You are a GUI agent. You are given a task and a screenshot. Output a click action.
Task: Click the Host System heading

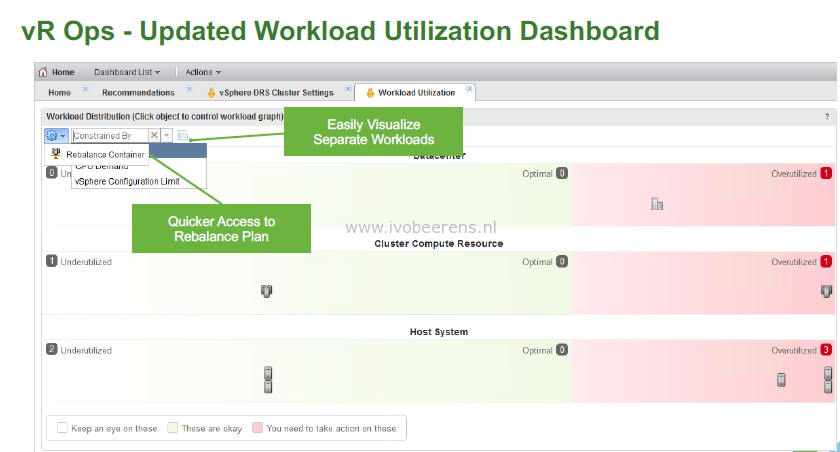point(439,332)
